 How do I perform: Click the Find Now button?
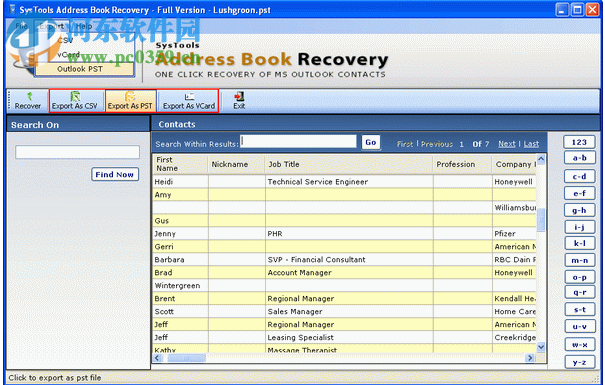(115, 174)
